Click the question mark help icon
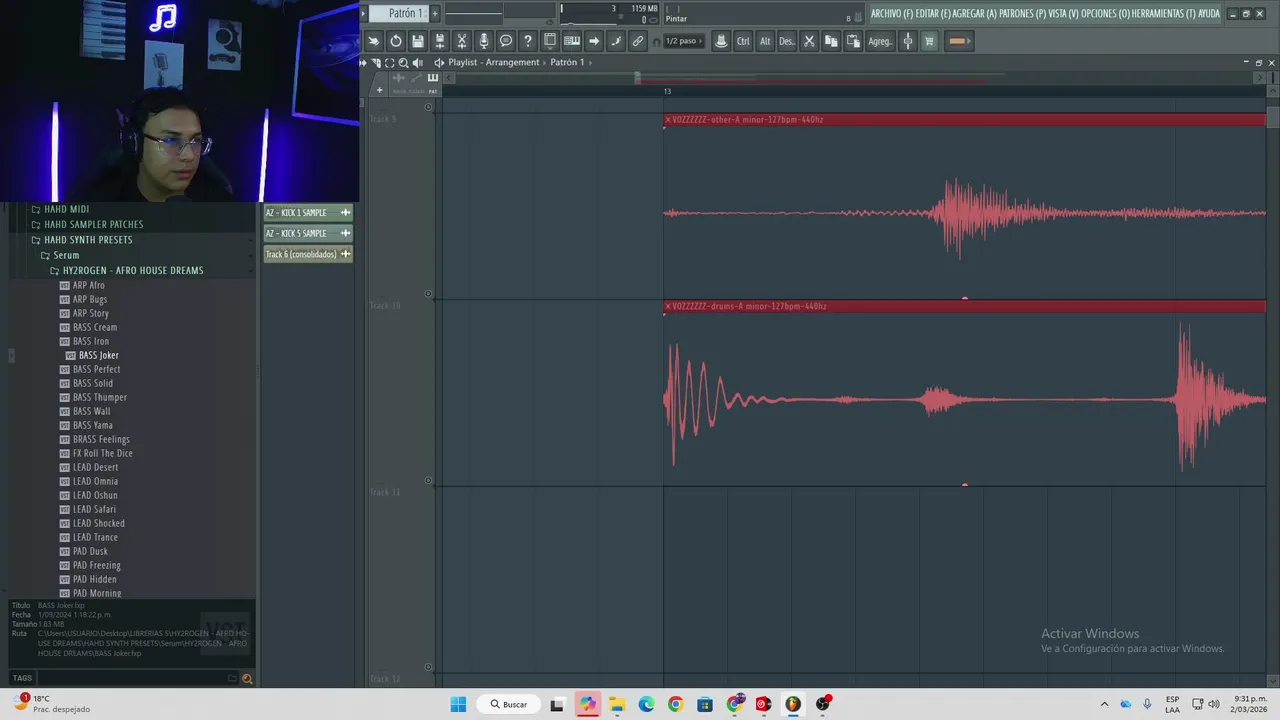Image resolution: width=1280 pixels, height=720 pixels. [528, 41]
